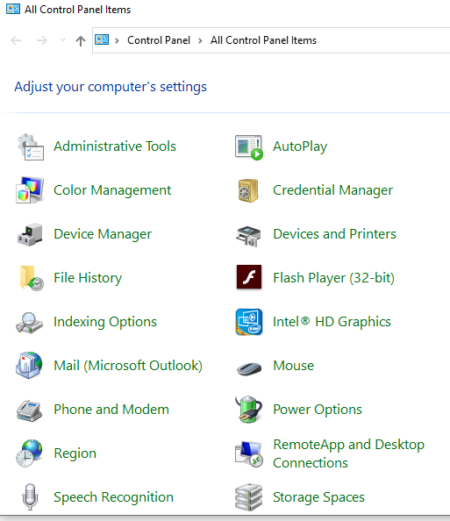Open the Indexing Options link
This screenshot has width=450, height=521.
[x=105, y=322]
